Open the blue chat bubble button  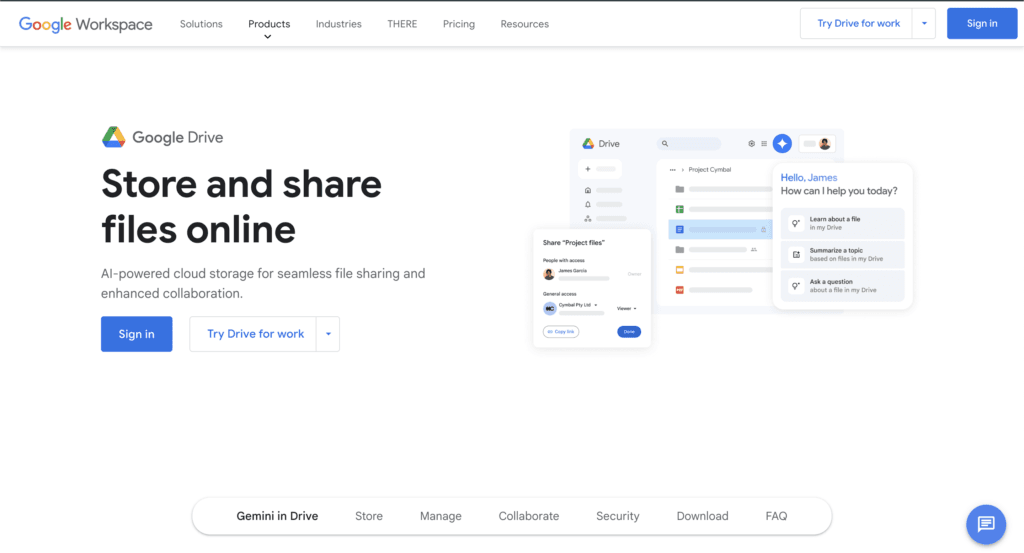[986, 524]
